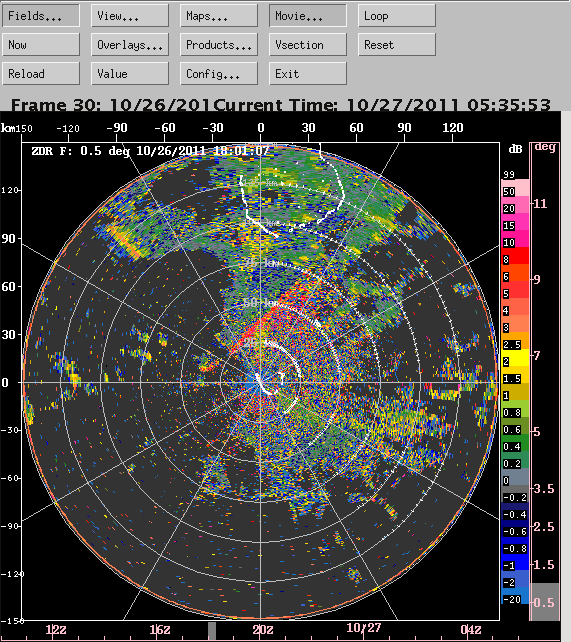This screenshot has height=642, width=571.
Task: Start the Loop animation
Action: (397, 16)
